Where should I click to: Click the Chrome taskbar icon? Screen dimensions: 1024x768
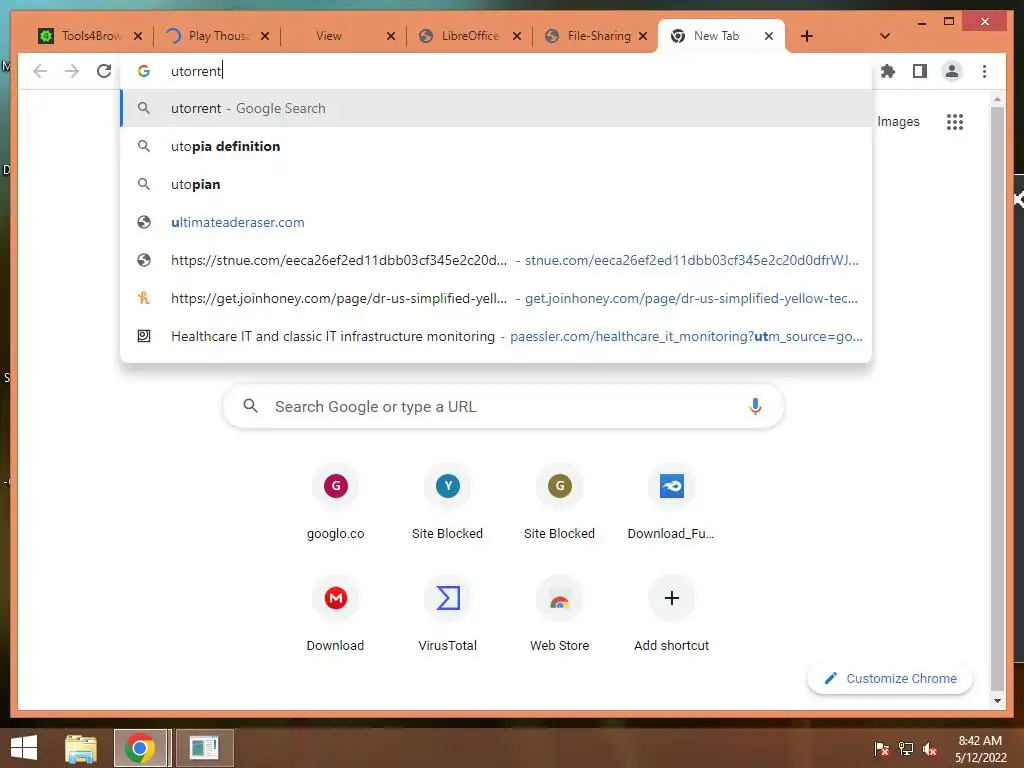click(140, 748)
